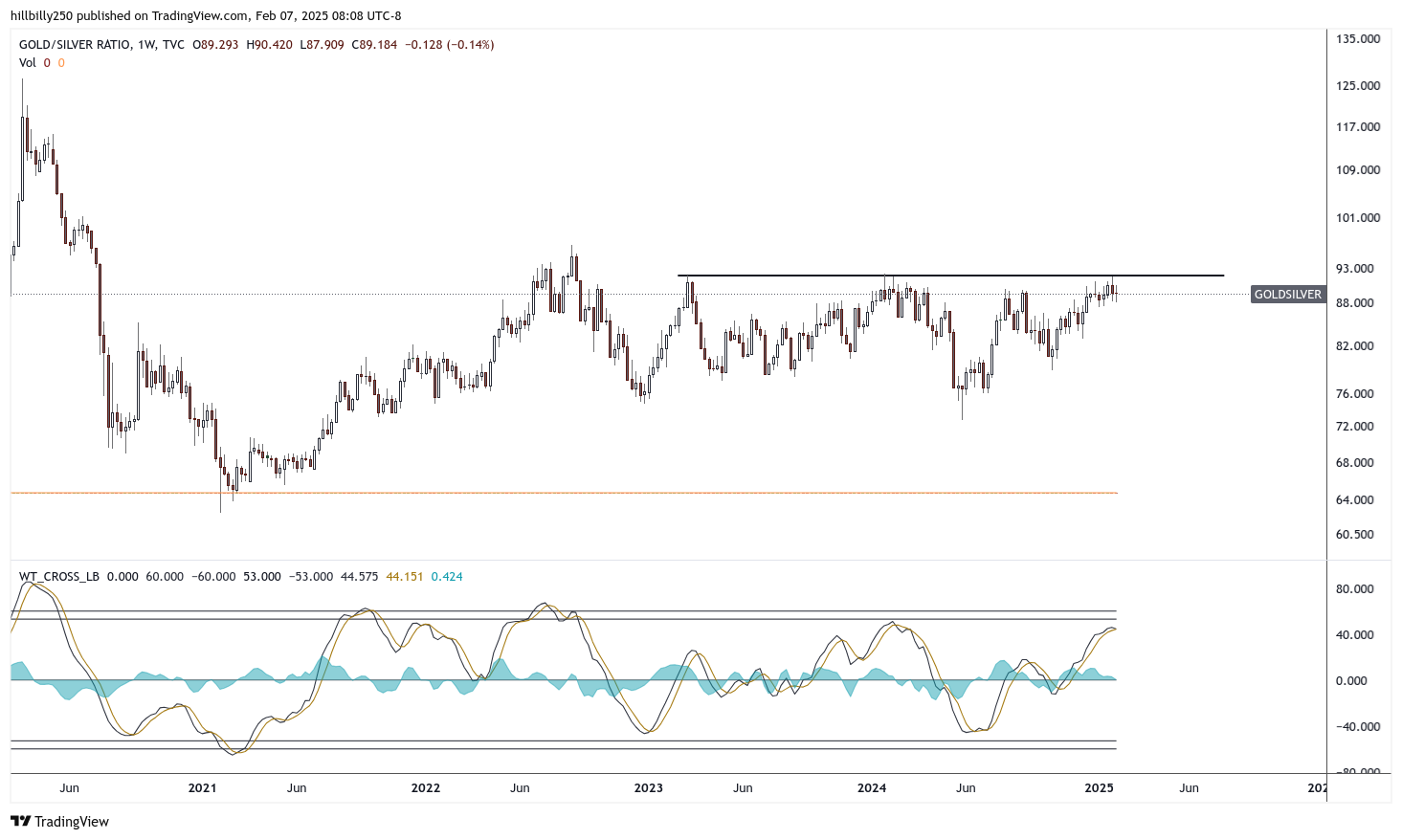This screenshot has height=840, width=1402.
Task: Click the 82.000 price axis label
Action: pyautogui.click(x=1354, y=346)
